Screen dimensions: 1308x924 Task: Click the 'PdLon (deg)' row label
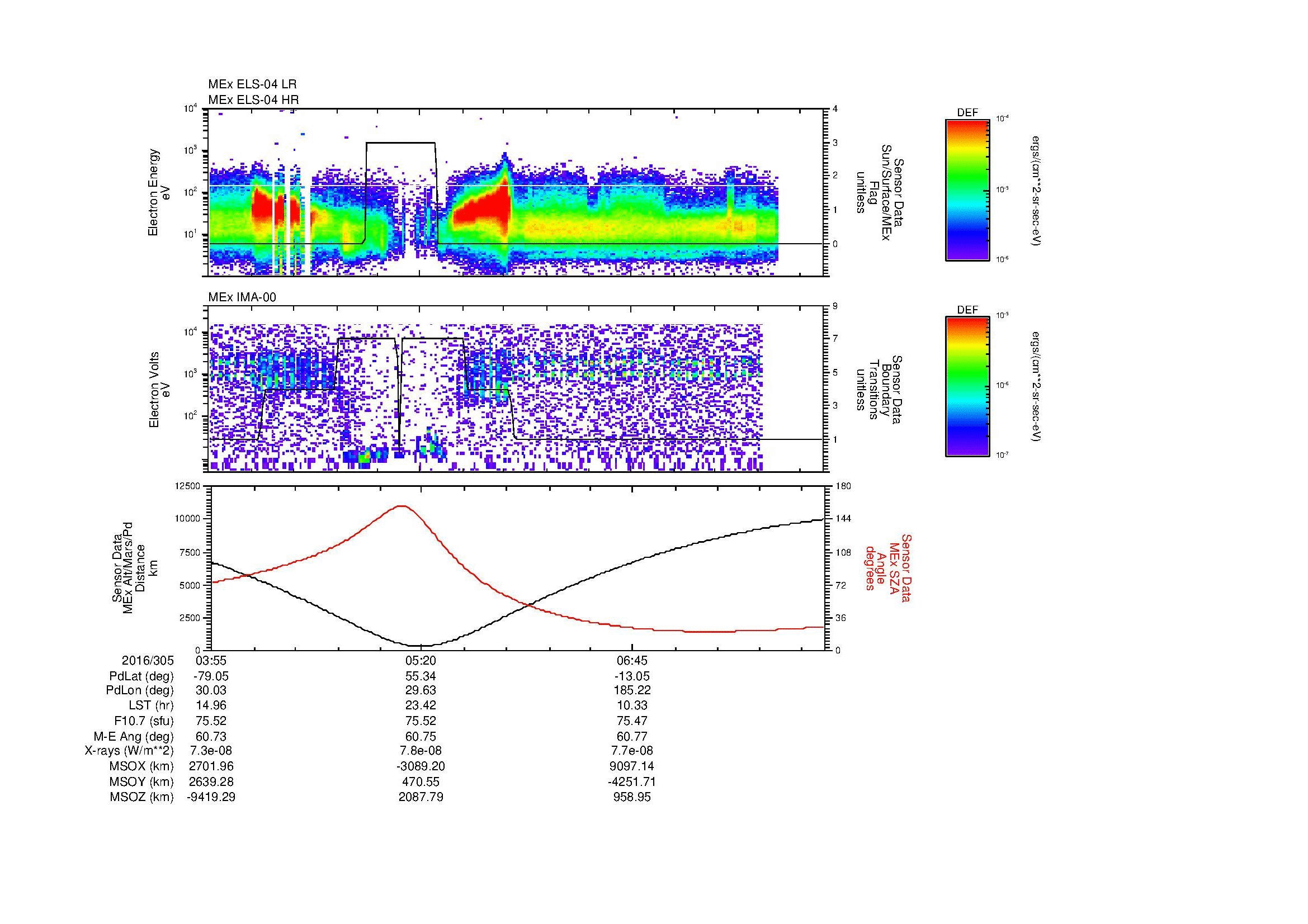[141, 690]
